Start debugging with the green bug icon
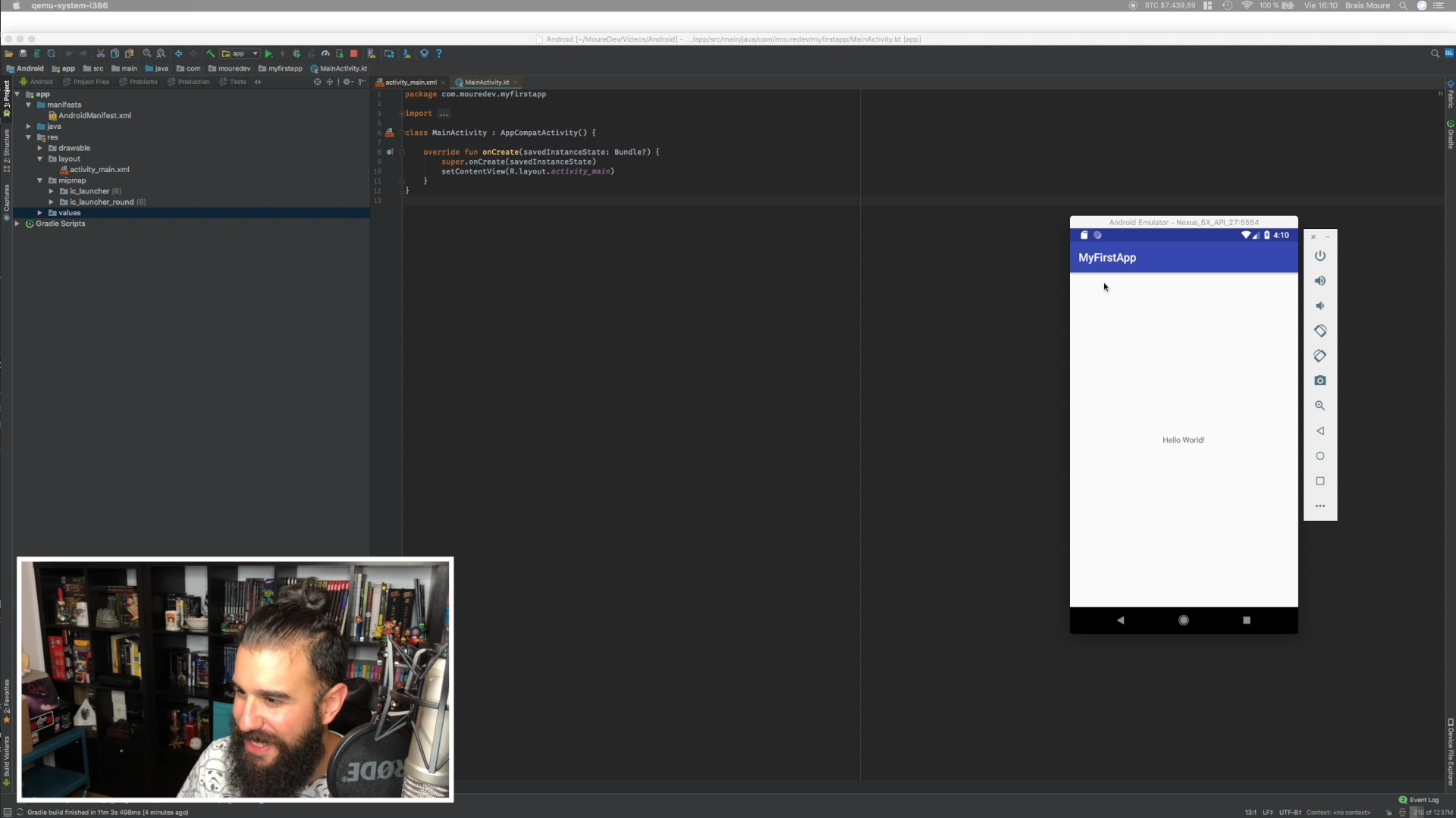1456x818 pixels. click(297, 54)
